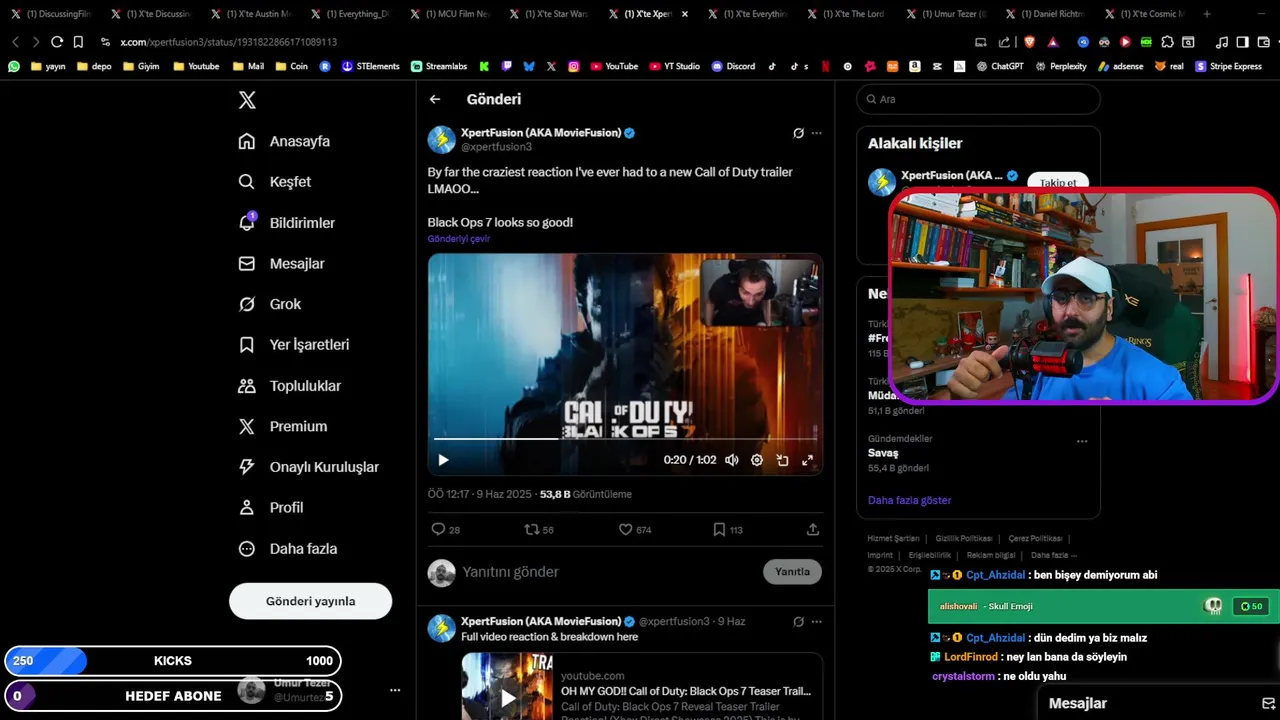Open Grok icon on main post

(798, 133)
